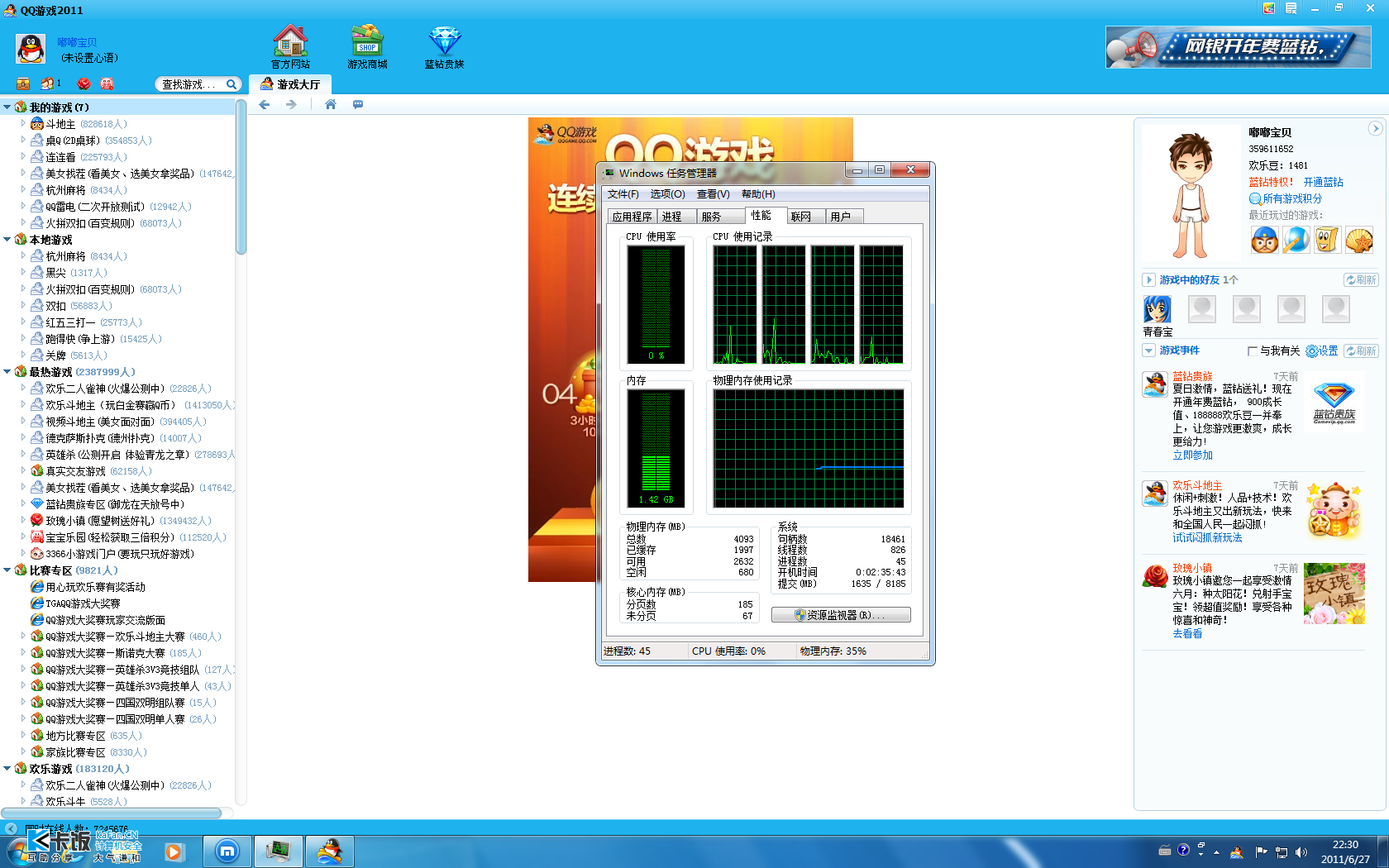
Task: Click friend avatar 青春宝
Action: pos(1157,309)
